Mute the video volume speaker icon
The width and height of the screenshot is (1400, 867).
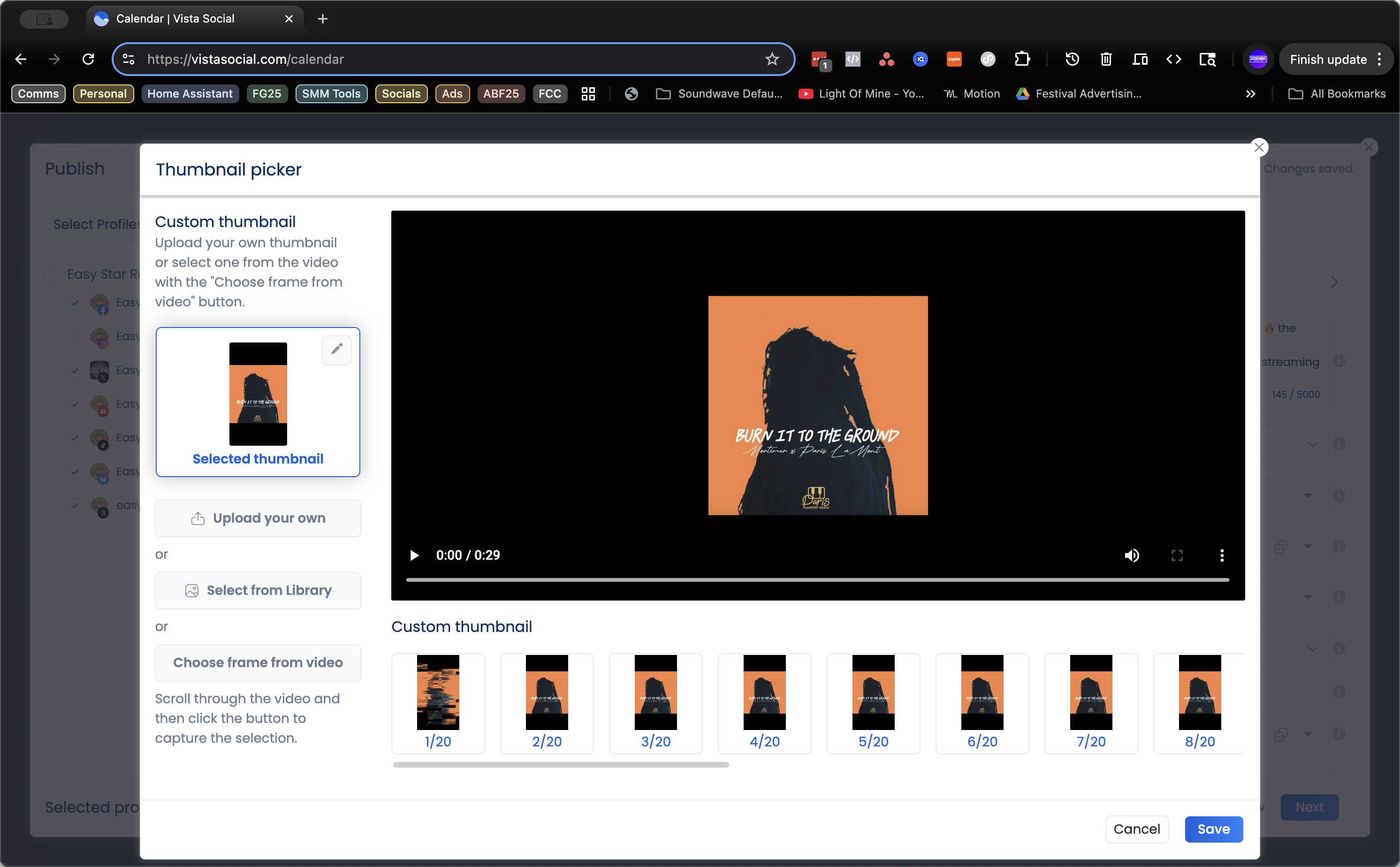1131,555
